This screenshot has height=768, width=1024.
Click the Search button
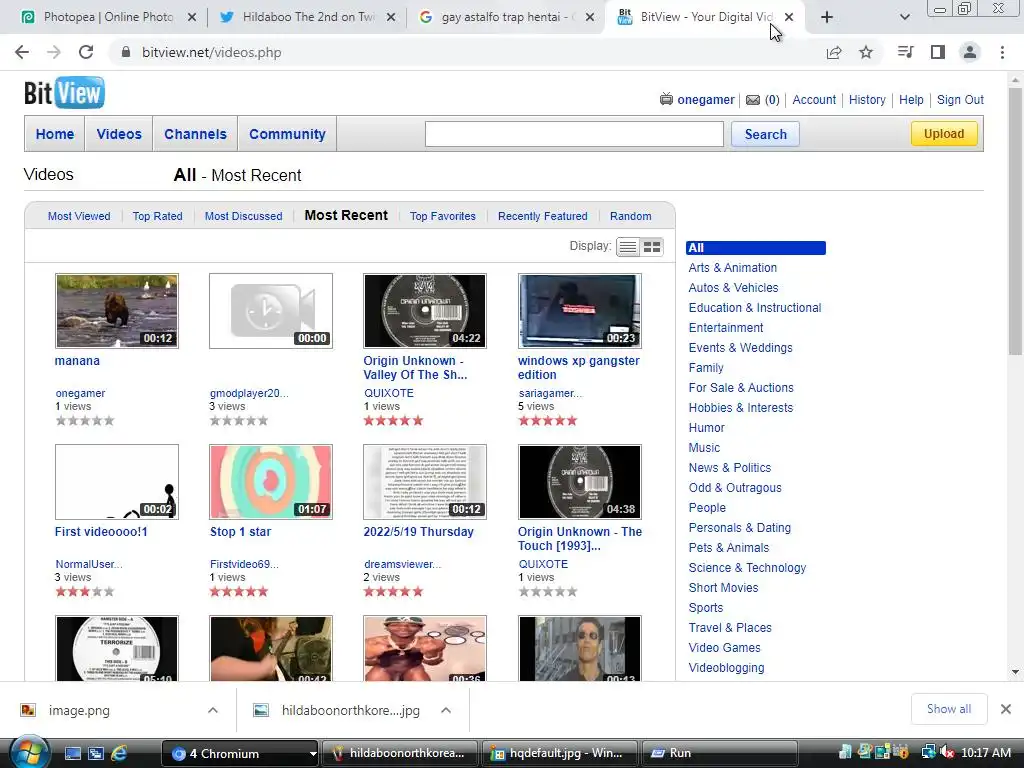tap(765, 134)
